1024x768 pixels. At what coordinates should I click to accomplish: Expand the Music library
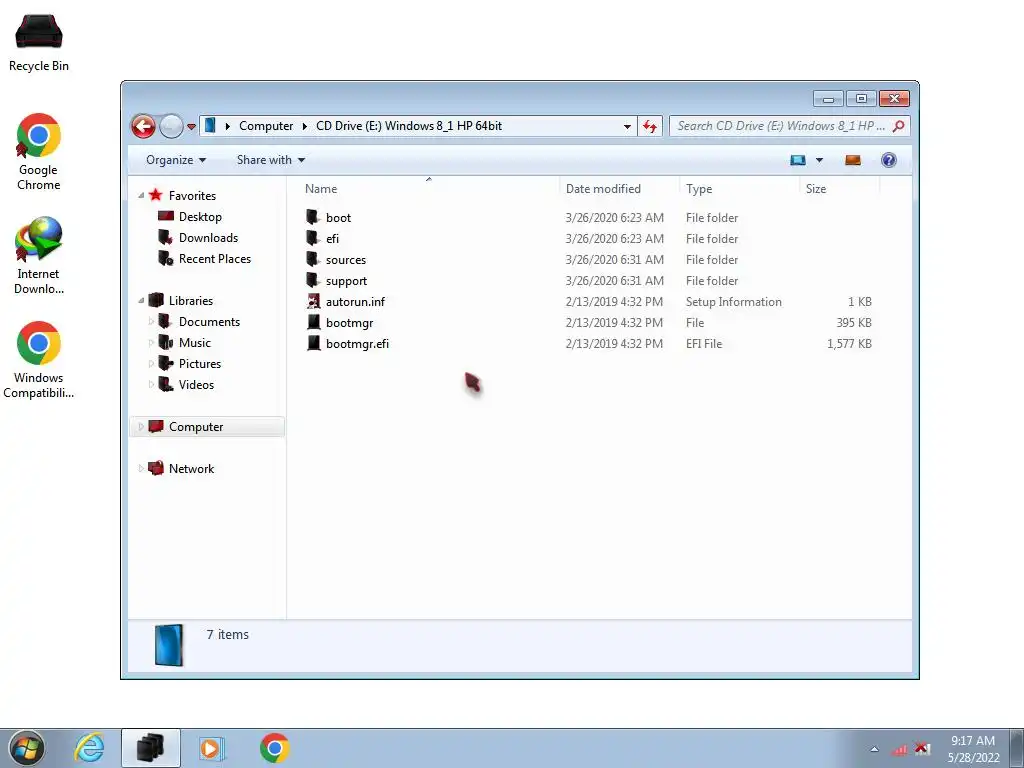[151, 342]
